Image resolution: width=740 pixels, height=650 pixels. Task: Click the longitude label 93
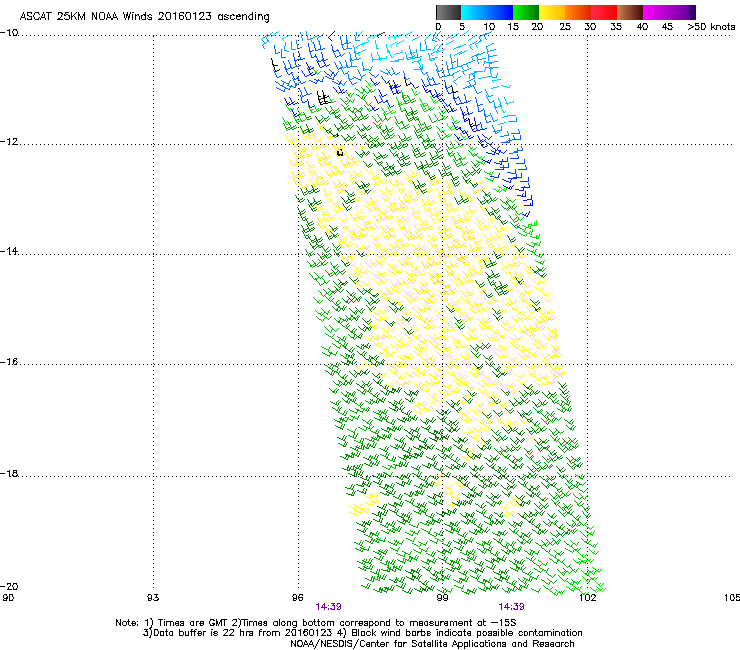[x=153, y=598]
